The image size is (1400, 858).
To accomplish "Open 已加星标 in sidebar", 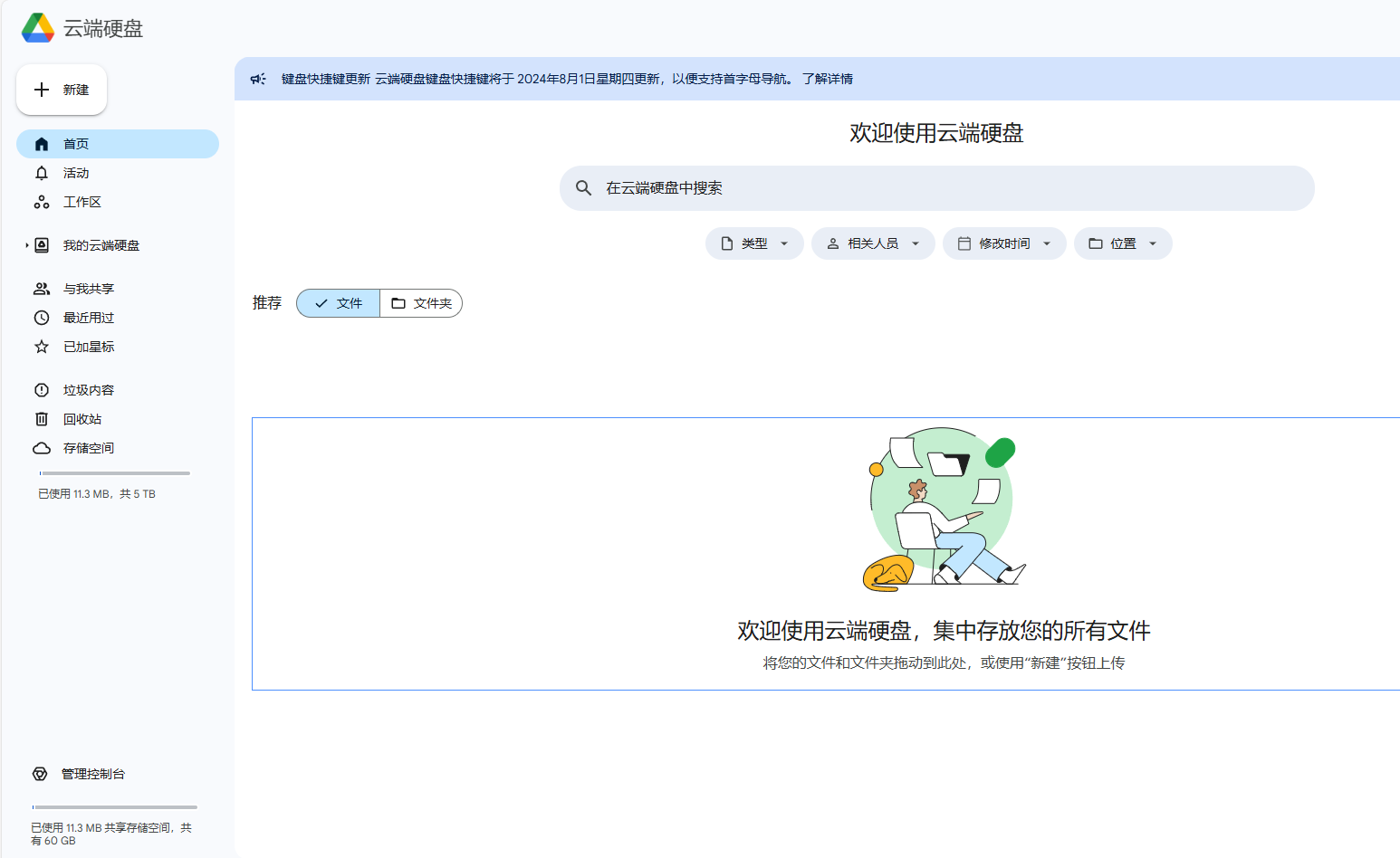I will pyautogui.click(x=118, y=347).
